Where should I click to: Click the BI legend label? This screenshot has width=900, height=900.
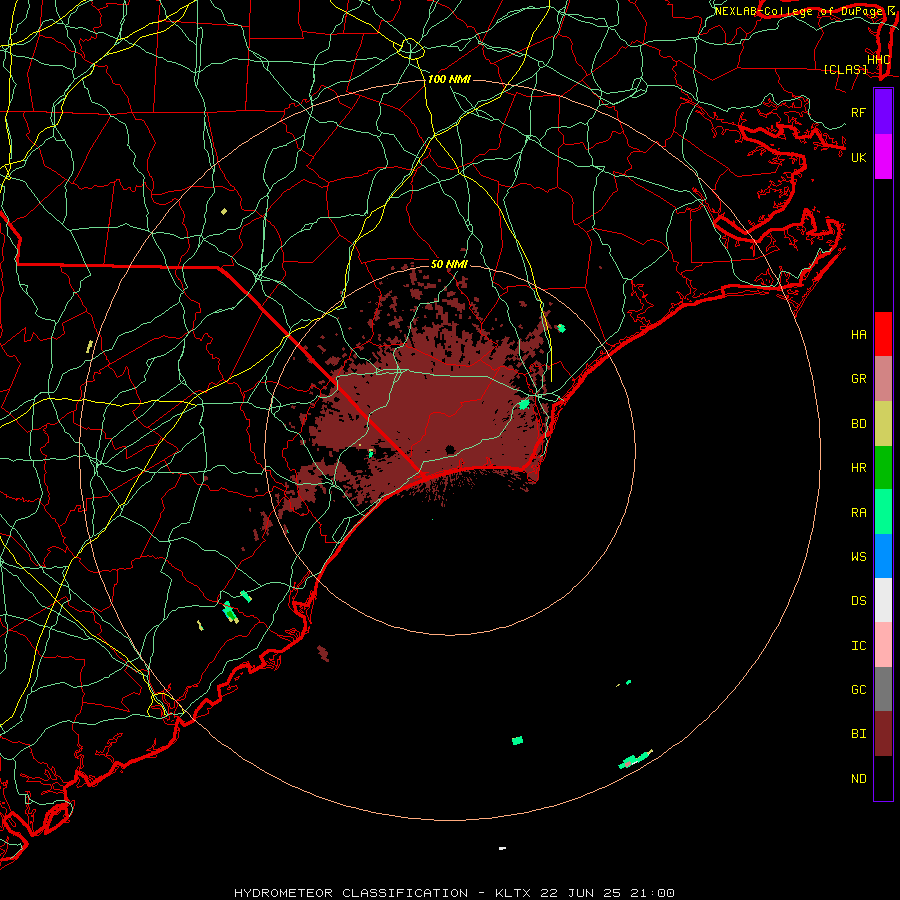point(858,734)
